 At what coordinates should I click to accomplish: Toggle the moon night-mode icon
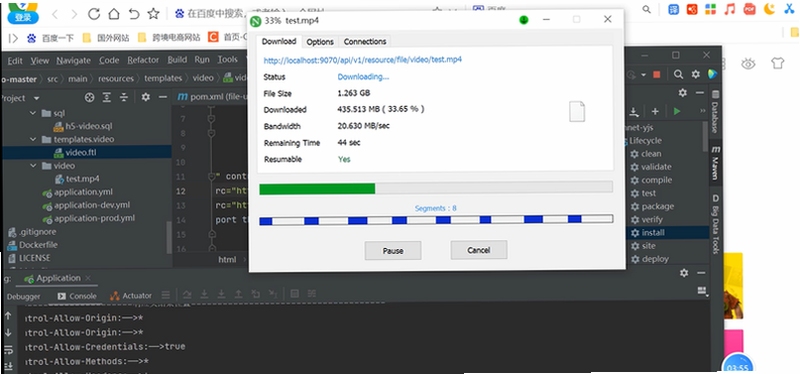[x=769, y=9]
